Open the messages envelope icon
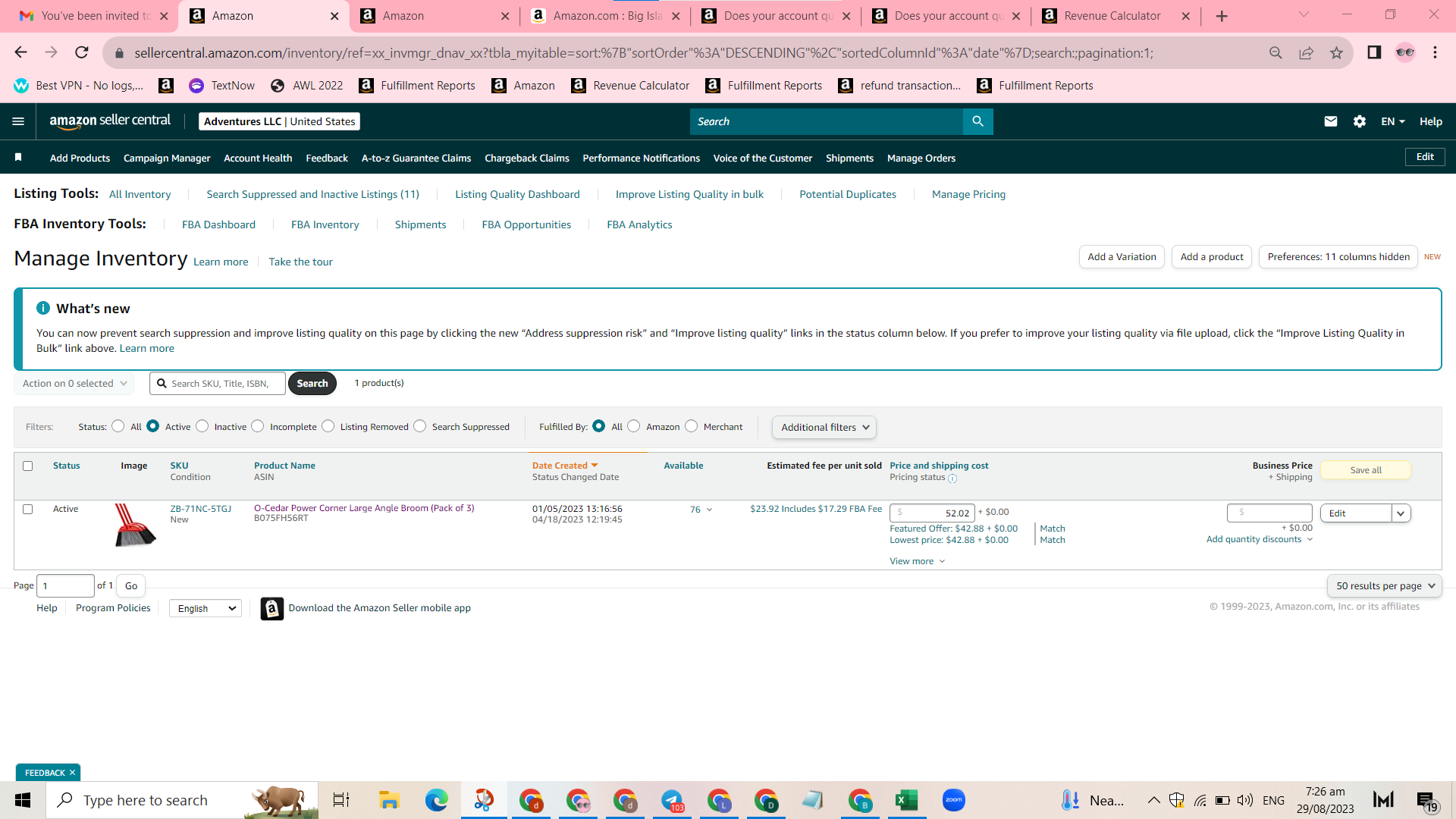Screen dimensions: 1456x819 pyautogui.click(x=1330, y=121)
